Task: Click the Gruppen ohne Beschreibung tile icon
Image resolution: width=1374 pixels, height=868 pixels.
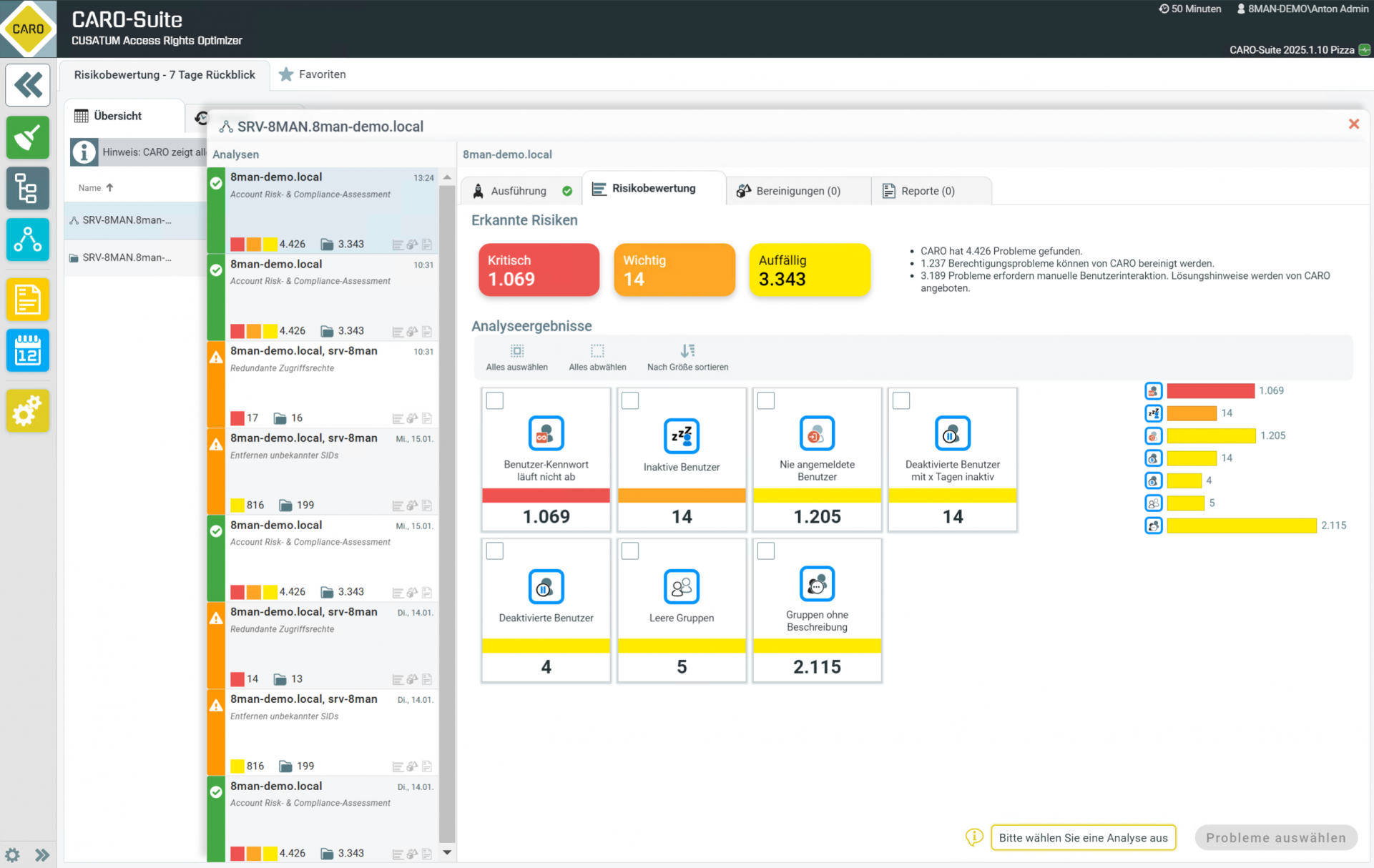Action: click(817, 583)
